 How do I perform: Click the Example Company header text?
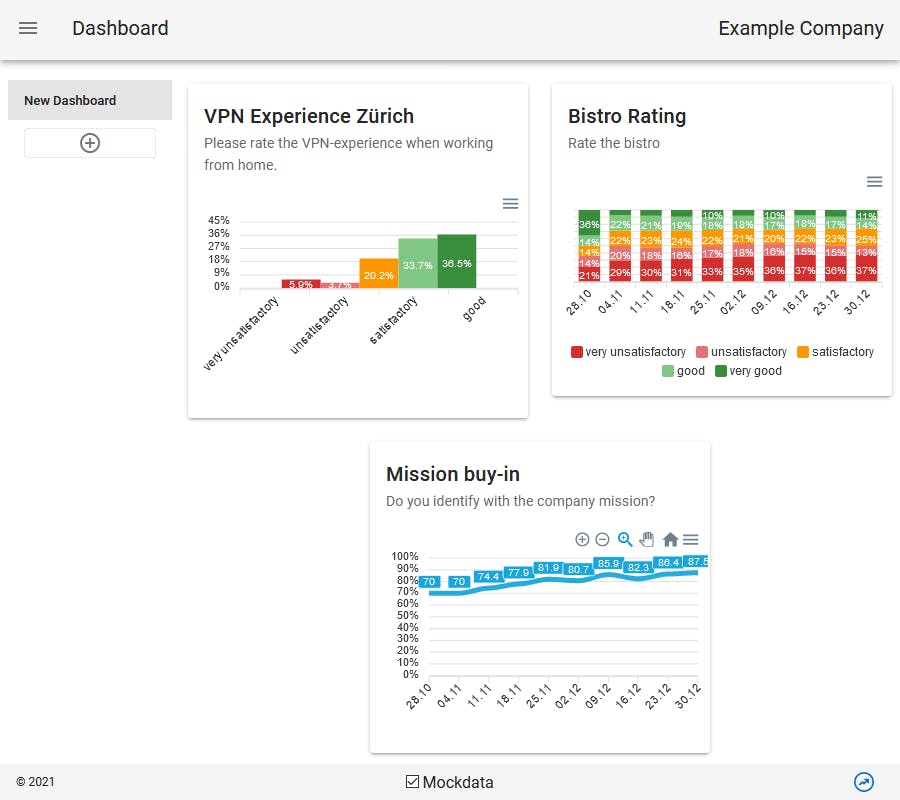[801, 28]
